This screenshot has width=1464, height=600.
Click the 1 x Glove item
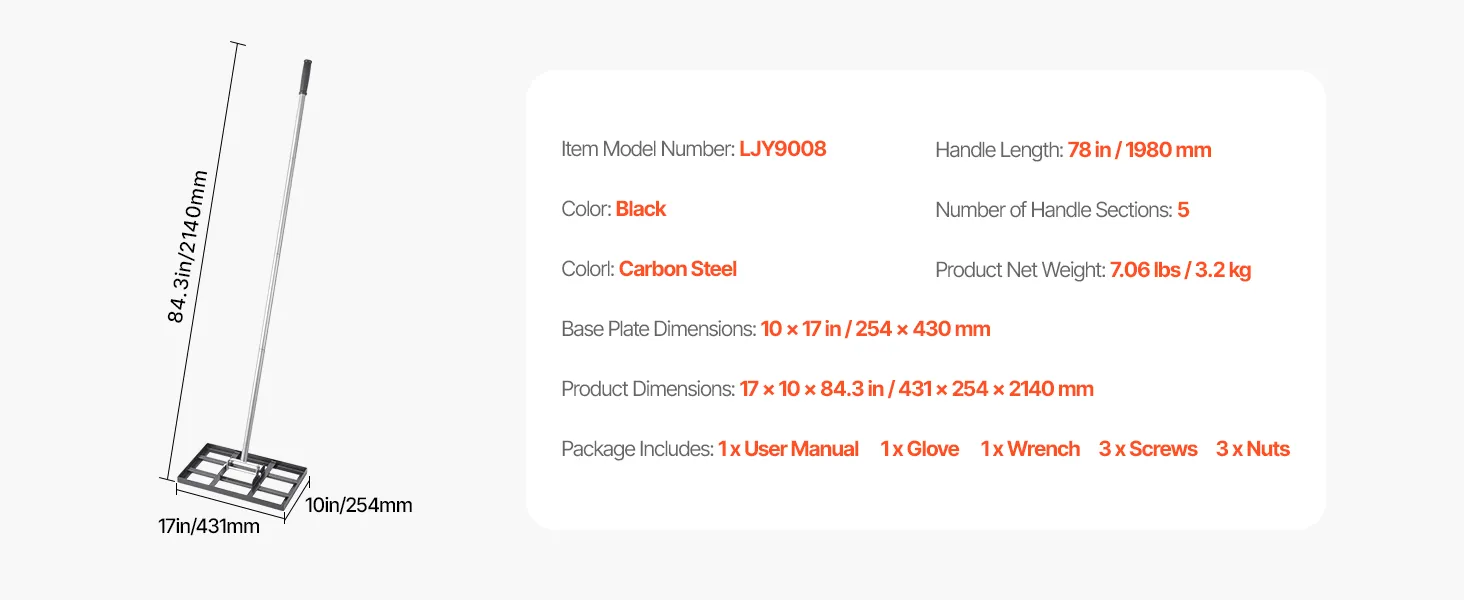pos(920,449)
